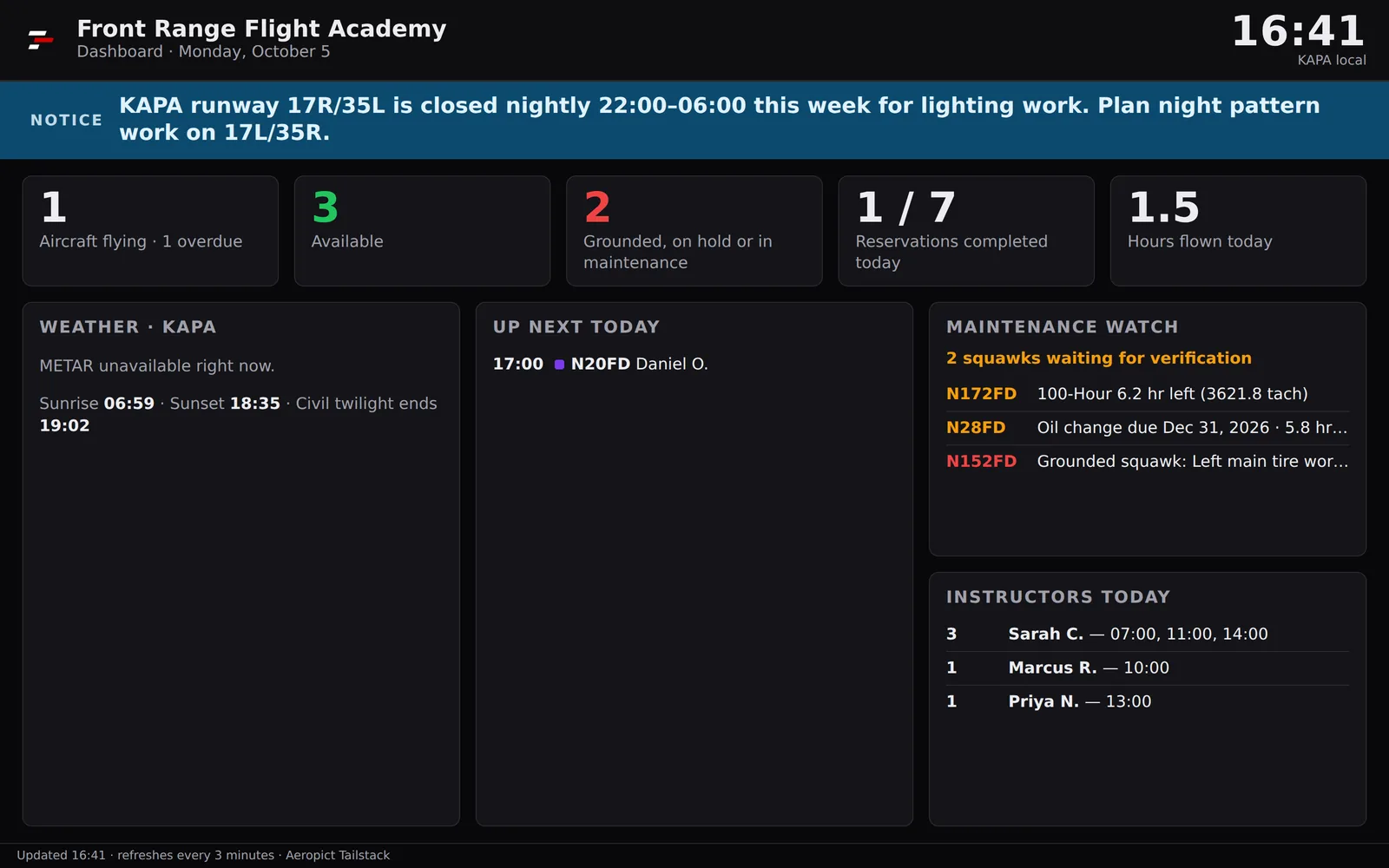This screenshot has height=868, width=1389.
Task: Click the Front Range Flight Academy title
Action: pos(261,29)
